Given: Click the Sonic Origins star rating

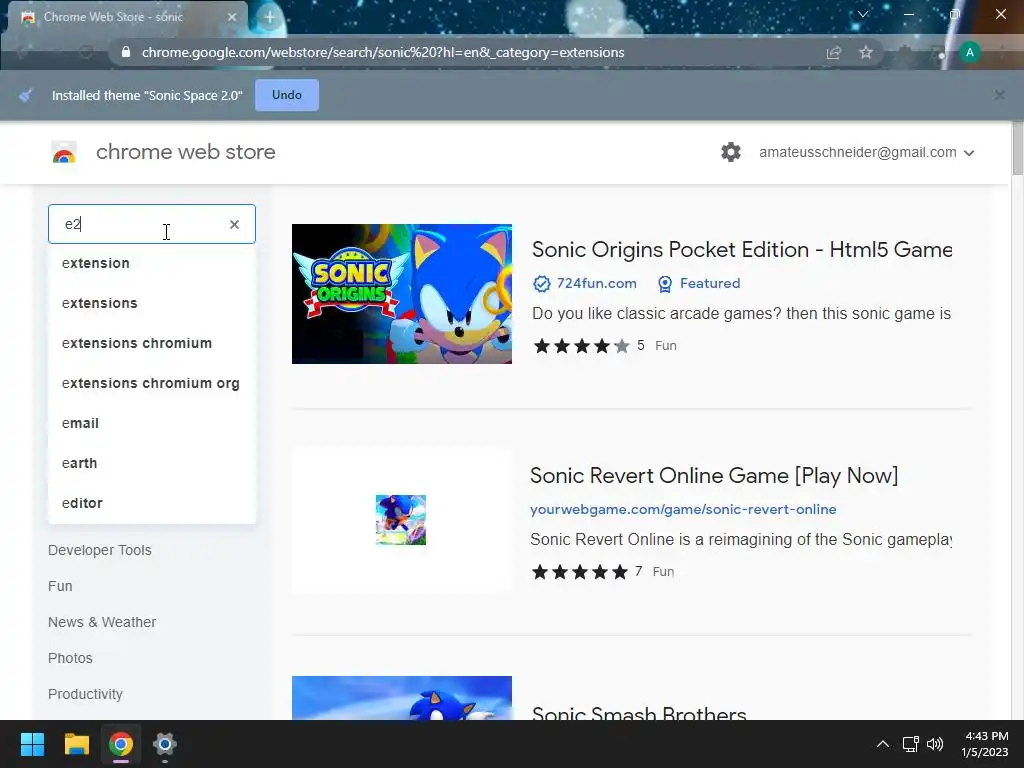Looking at the screenshot, I should click(x=581, y=345).
